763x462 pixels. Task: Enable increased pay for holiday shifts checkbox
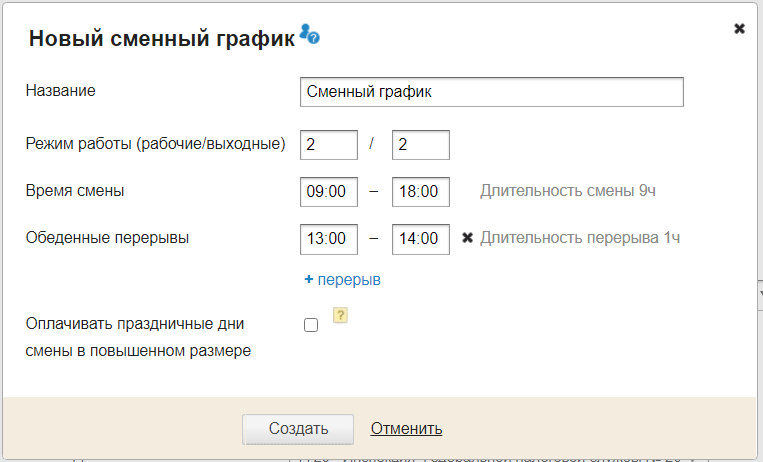pyautogui.click(x=311, y=325)
